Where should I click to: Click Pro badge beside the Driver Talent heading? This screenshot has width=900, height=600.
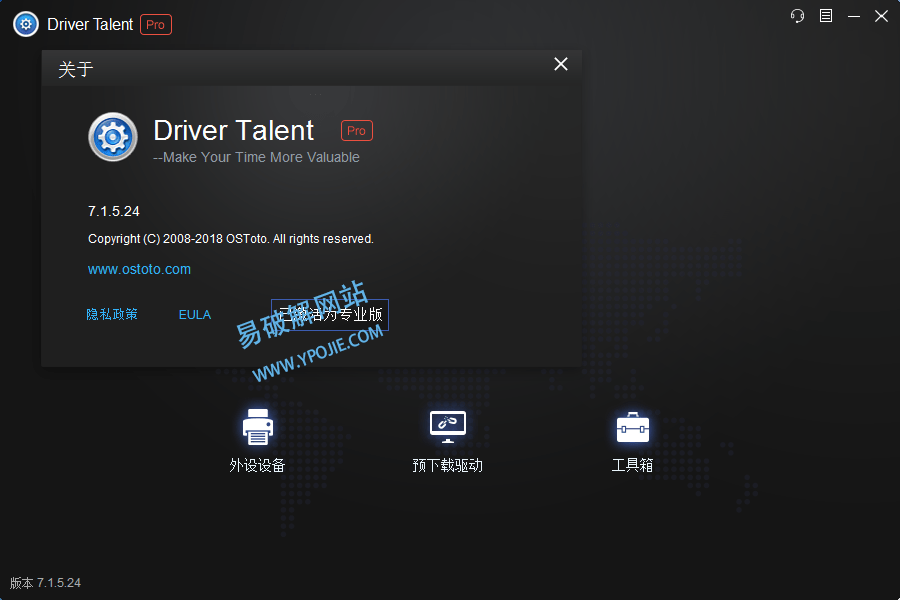[x=357, y=130]
